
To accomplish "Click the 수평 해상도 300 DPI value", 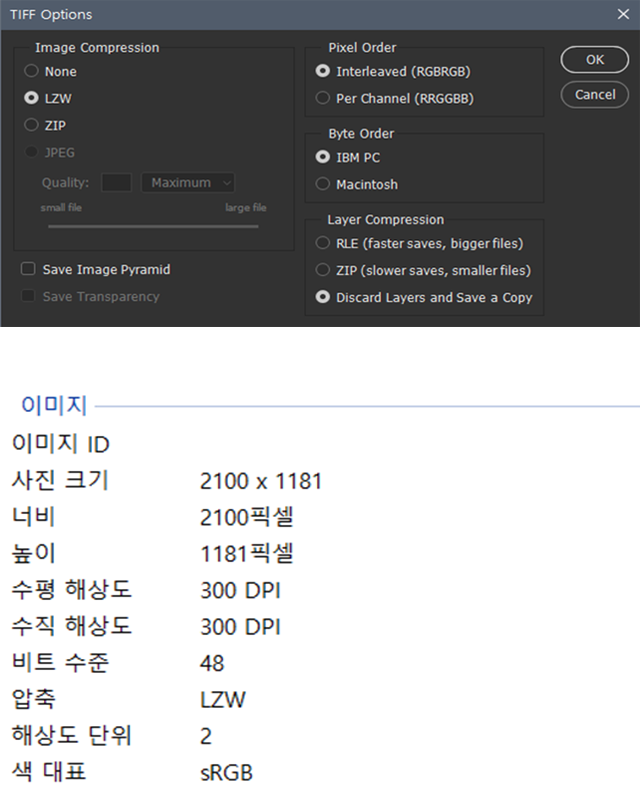I will pos(240,591).
